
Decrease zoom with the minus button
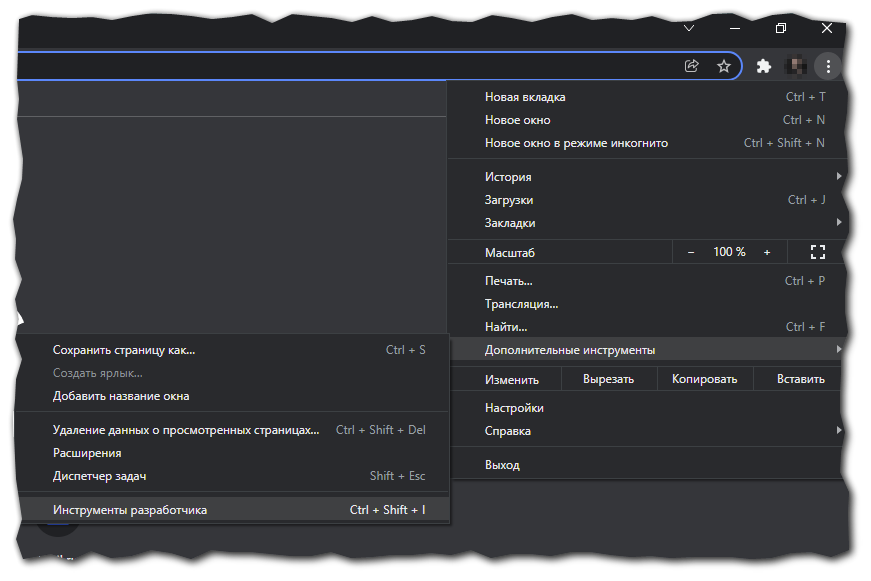691,252
